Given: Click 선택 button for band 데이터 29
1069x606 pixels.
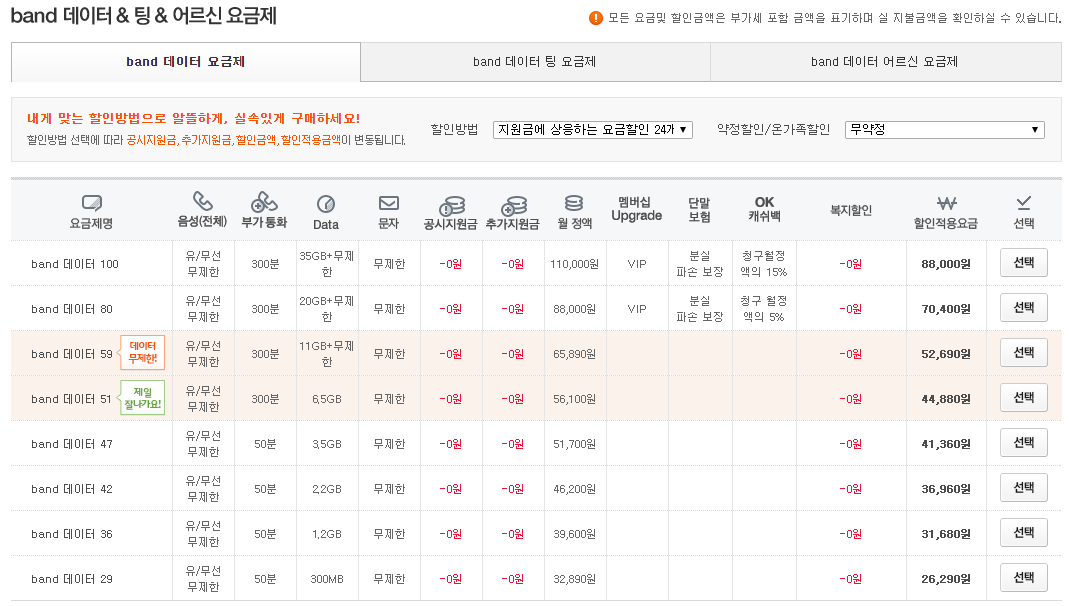Looking at the screenshot, I should [x=1022, y=577].
